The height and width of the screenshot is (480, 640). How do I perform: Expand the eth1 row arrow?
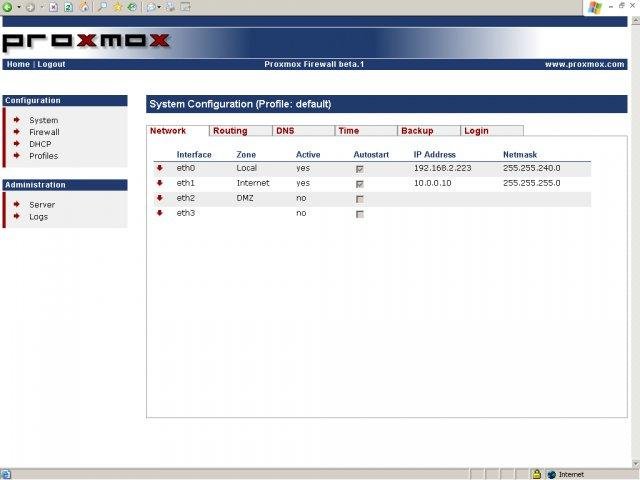(160, 183)
